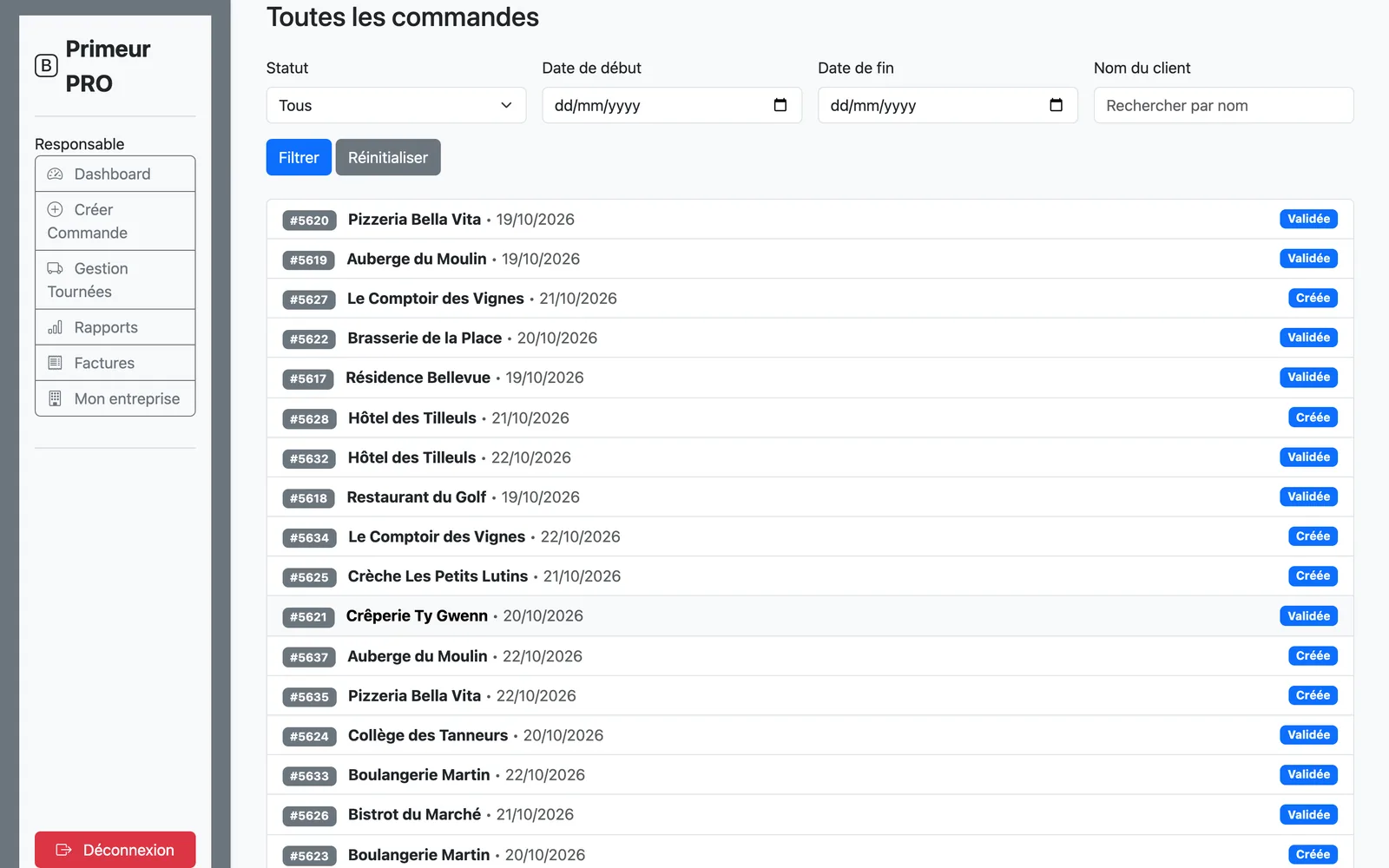Click the red Déconnexion button
Viewport: 1389px width, 868px height.
(115, 850)
